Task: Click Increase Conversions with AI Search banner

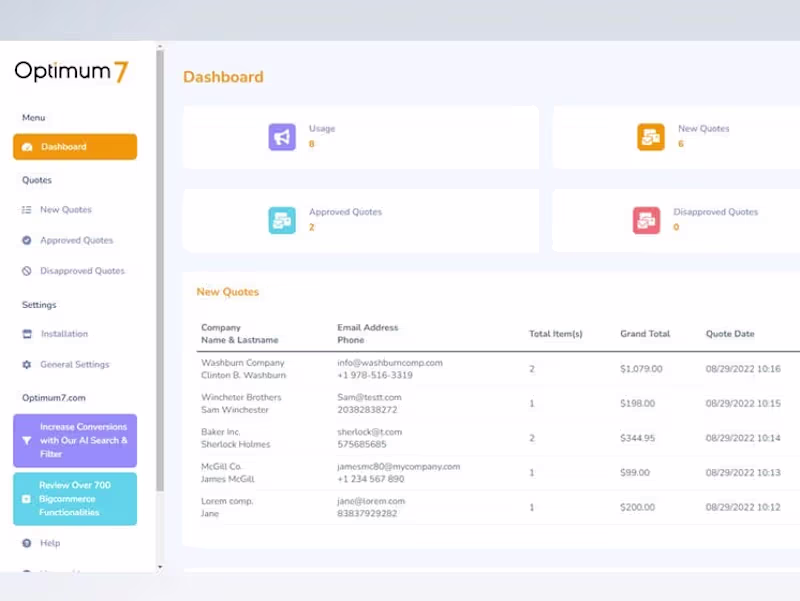Action: coord(75,440)
